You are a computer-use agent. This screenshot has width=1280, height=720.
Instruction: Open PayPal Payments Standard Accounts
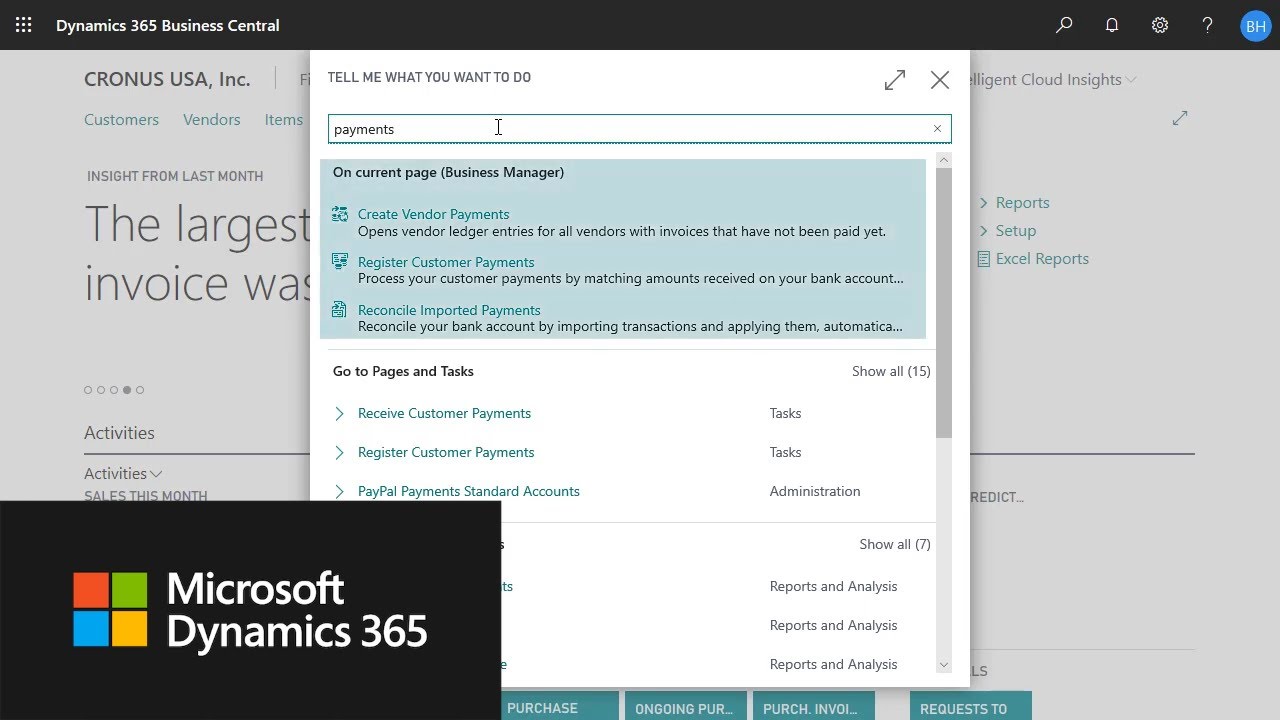coord(468,491)
